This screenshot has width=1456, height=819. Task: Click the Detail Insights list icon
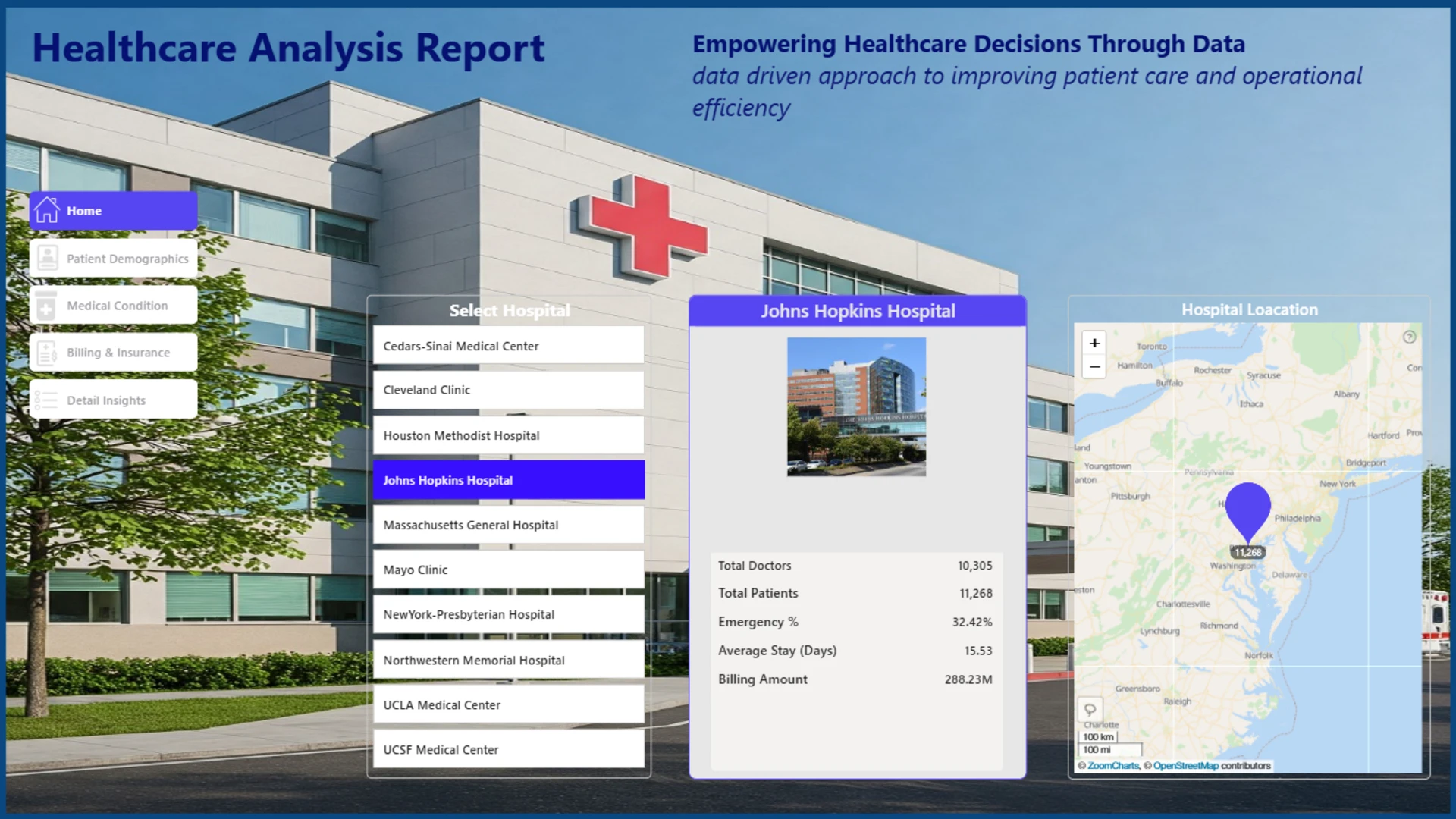point(45,400)
